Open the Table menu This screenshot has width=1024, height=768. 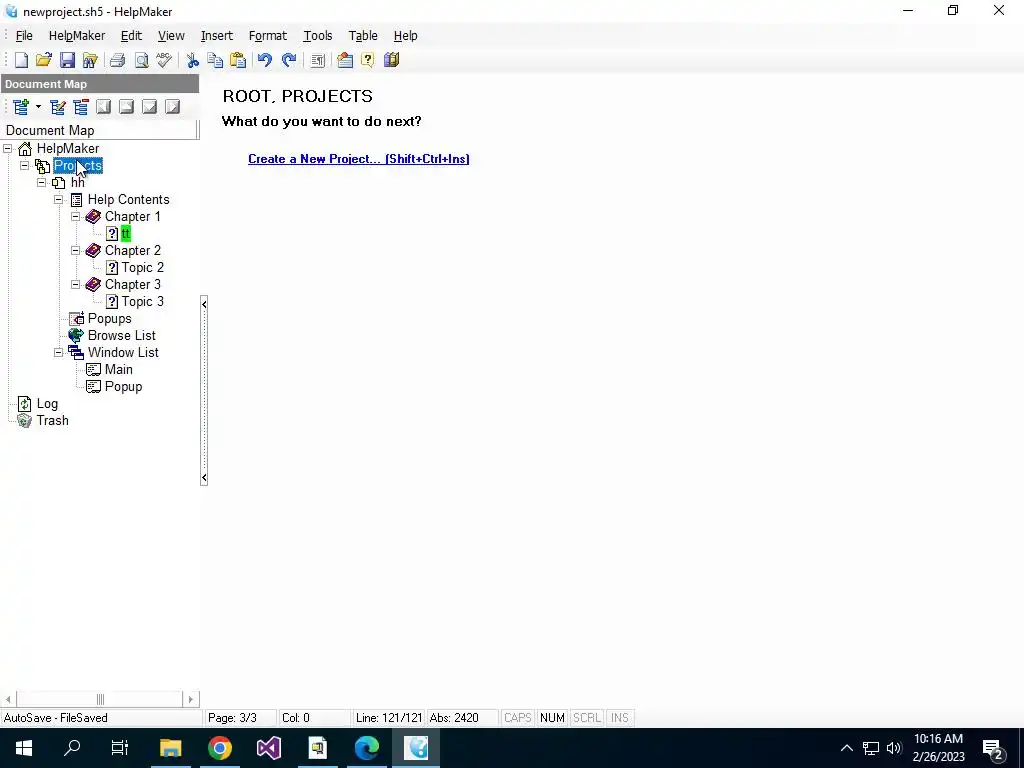click(363, 36)
